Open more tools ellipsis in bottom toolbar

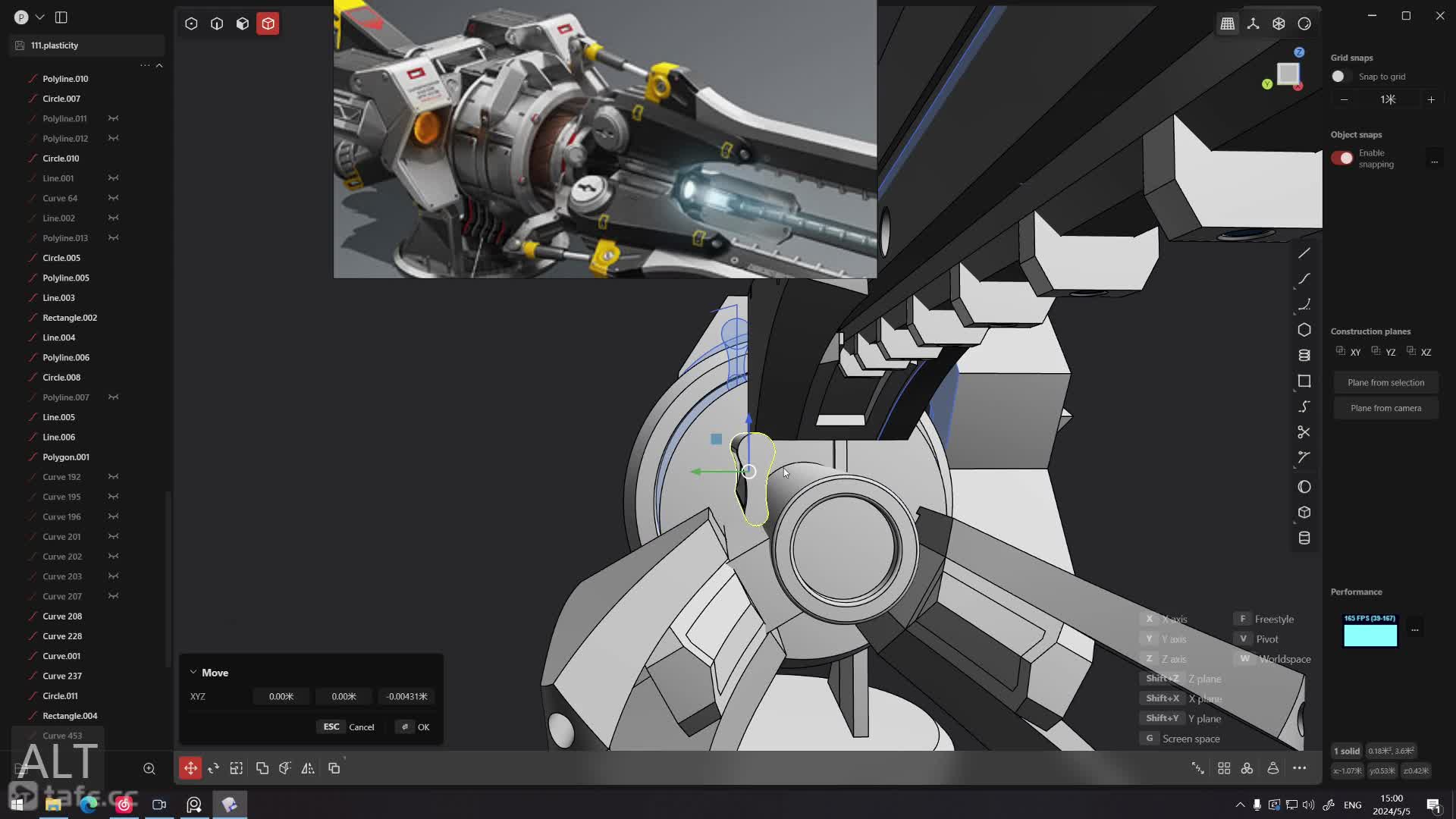pos(1300,768)
